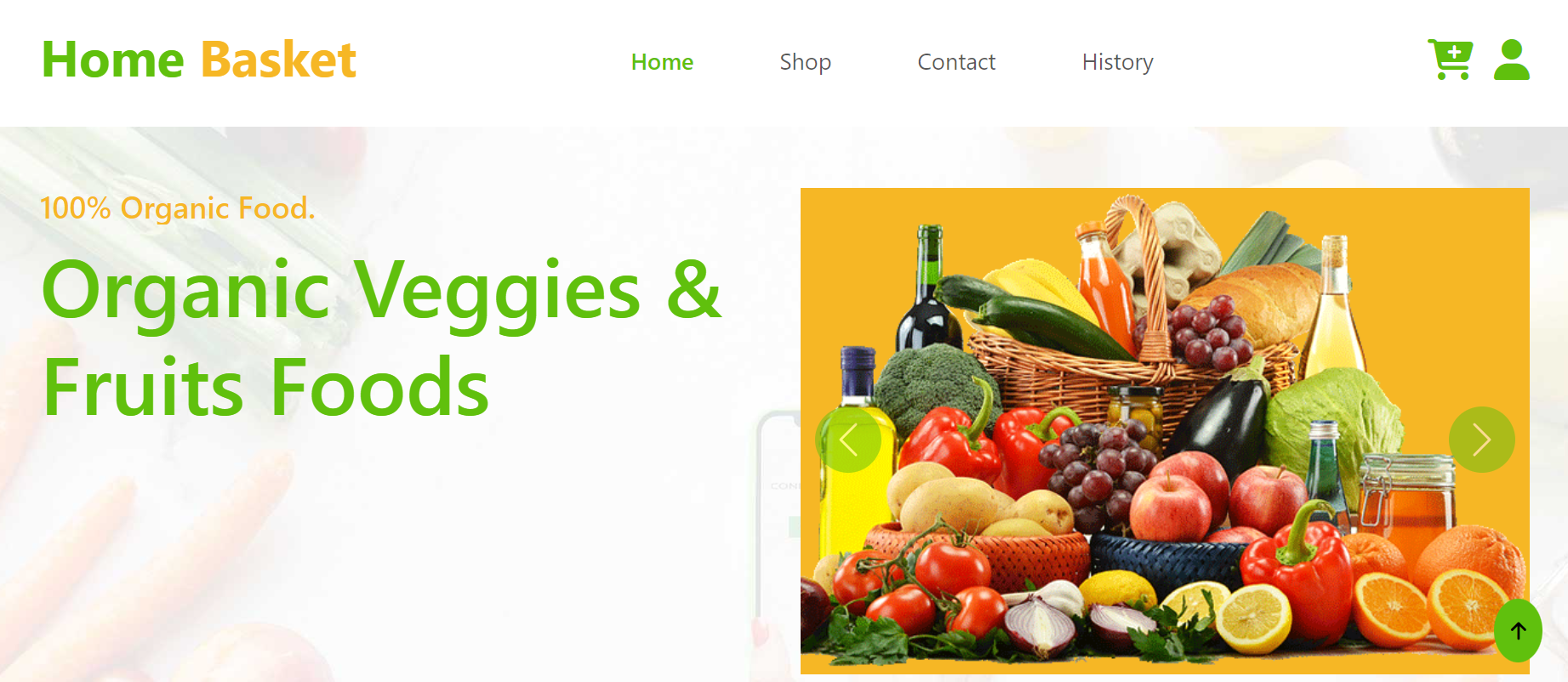Advance to next carousel slide arrow
Image resolution: width=1568 pixels, height=682 pixels.
[x=1482, y=440]
